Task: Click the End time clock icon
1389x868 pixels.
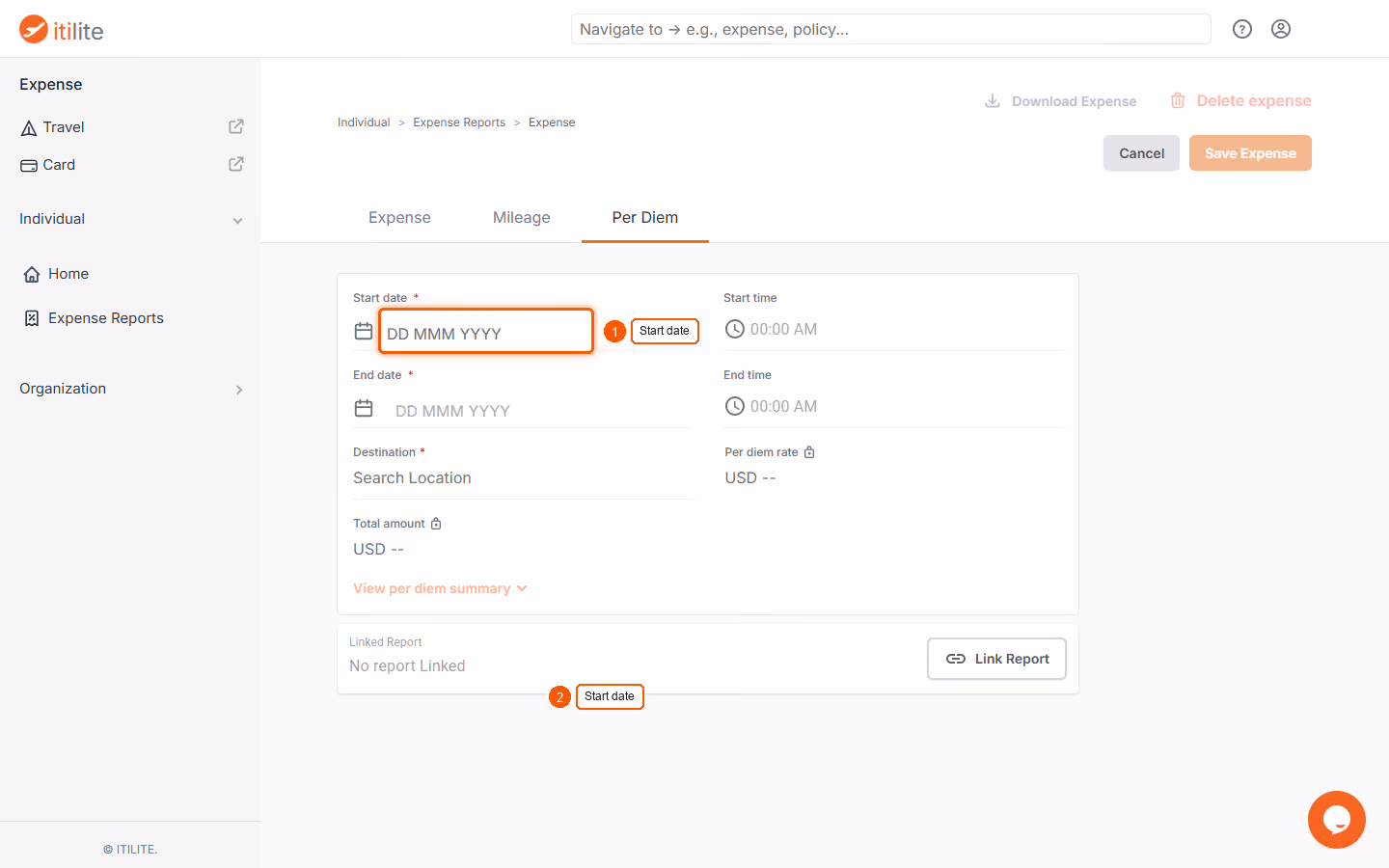Action: [735, 406]
